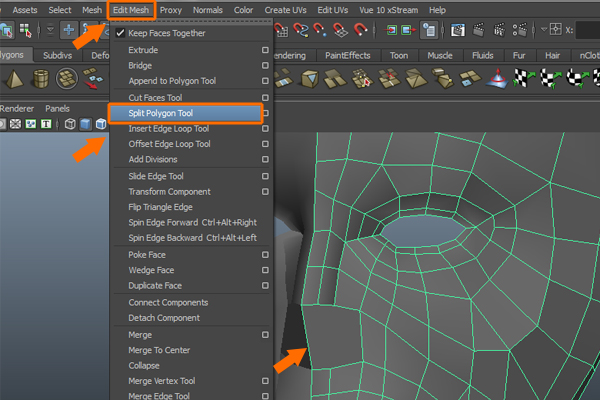Select Merge To Center menu entry

(161, 350)
